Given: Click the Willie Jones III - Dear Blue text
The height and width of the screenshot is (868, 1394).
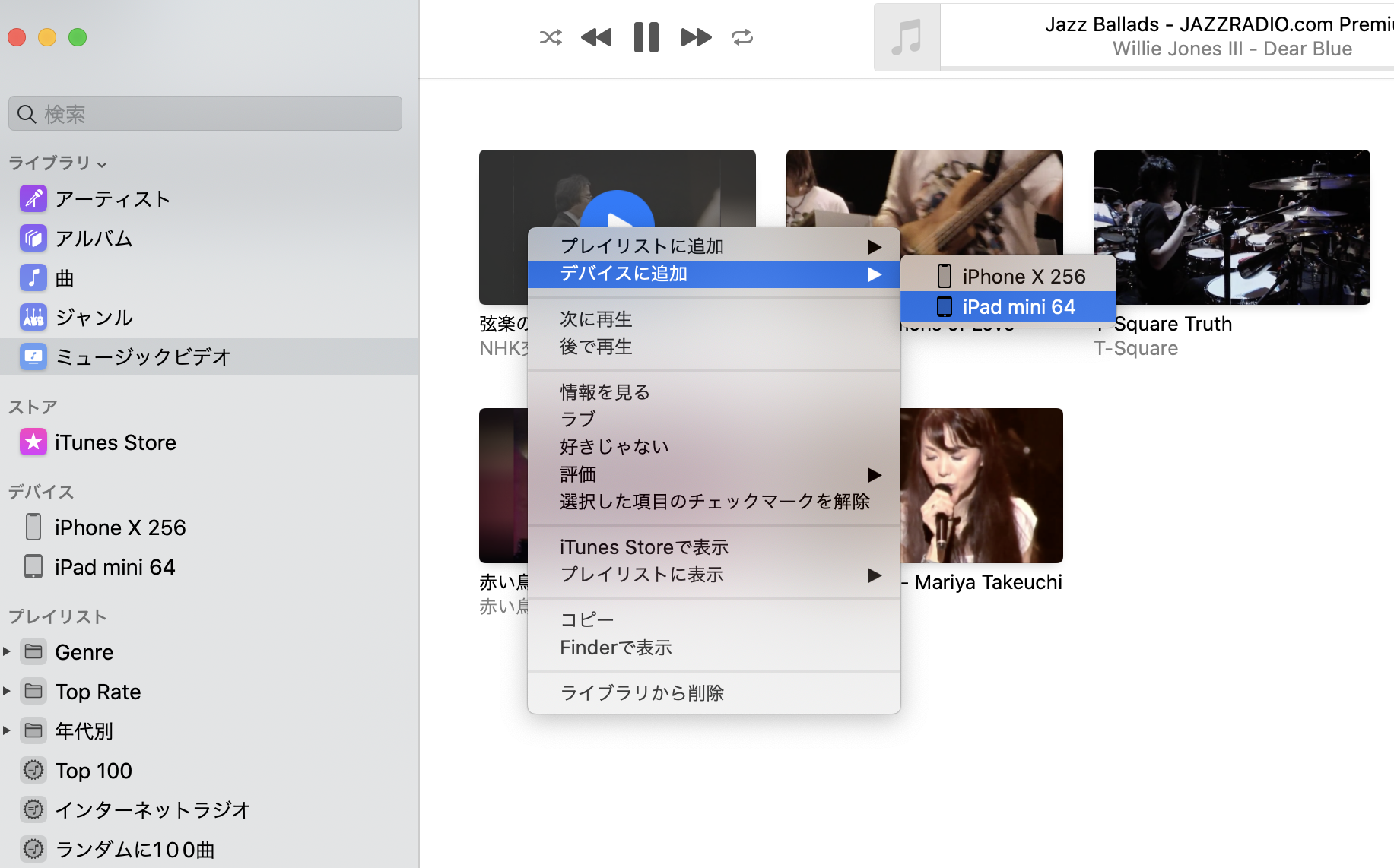Looking at the screenshot, I should coord(1232,49).
